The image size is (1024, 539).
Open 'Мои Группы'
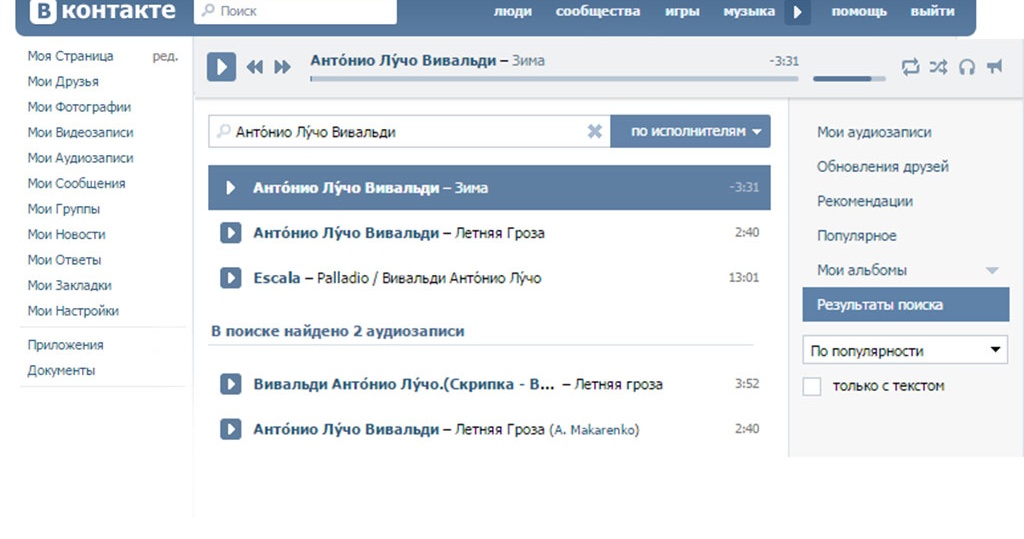click(64, 209)
